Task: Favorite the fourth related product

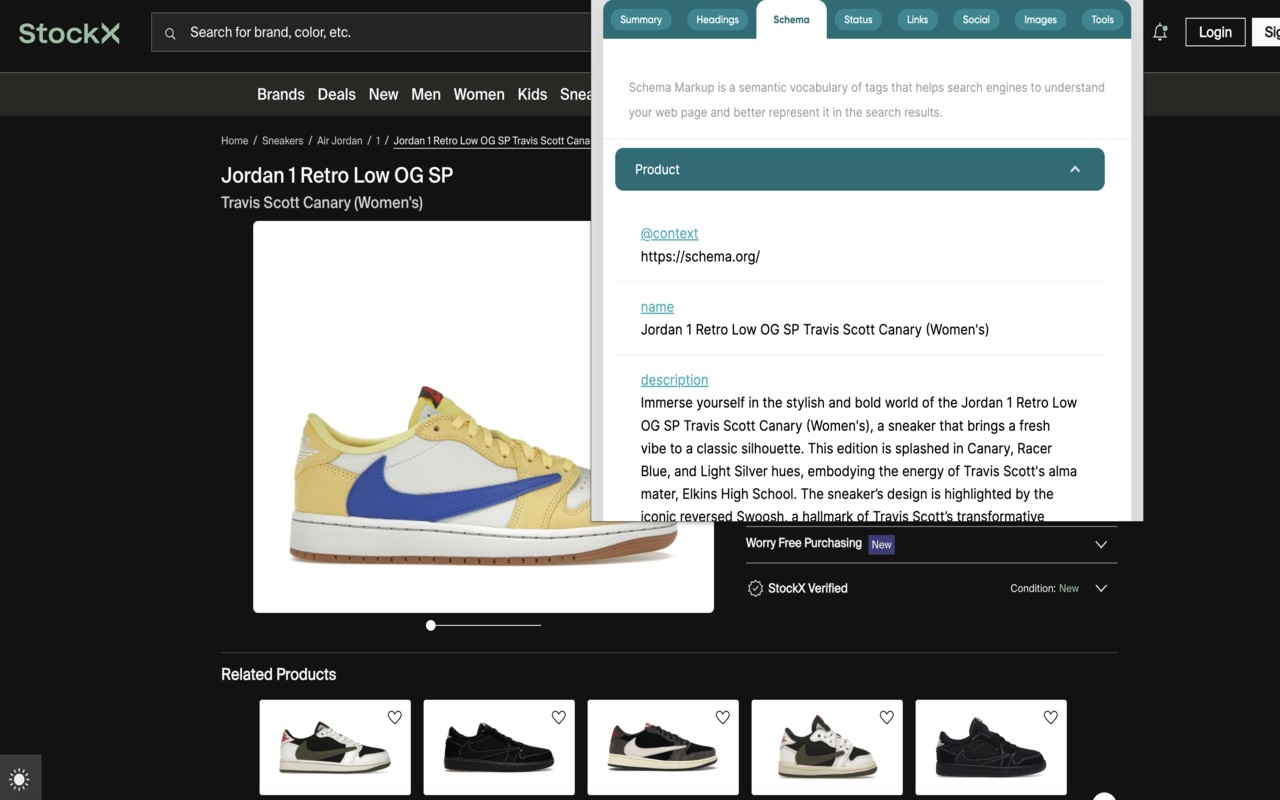Action: [x=887, y=717]
